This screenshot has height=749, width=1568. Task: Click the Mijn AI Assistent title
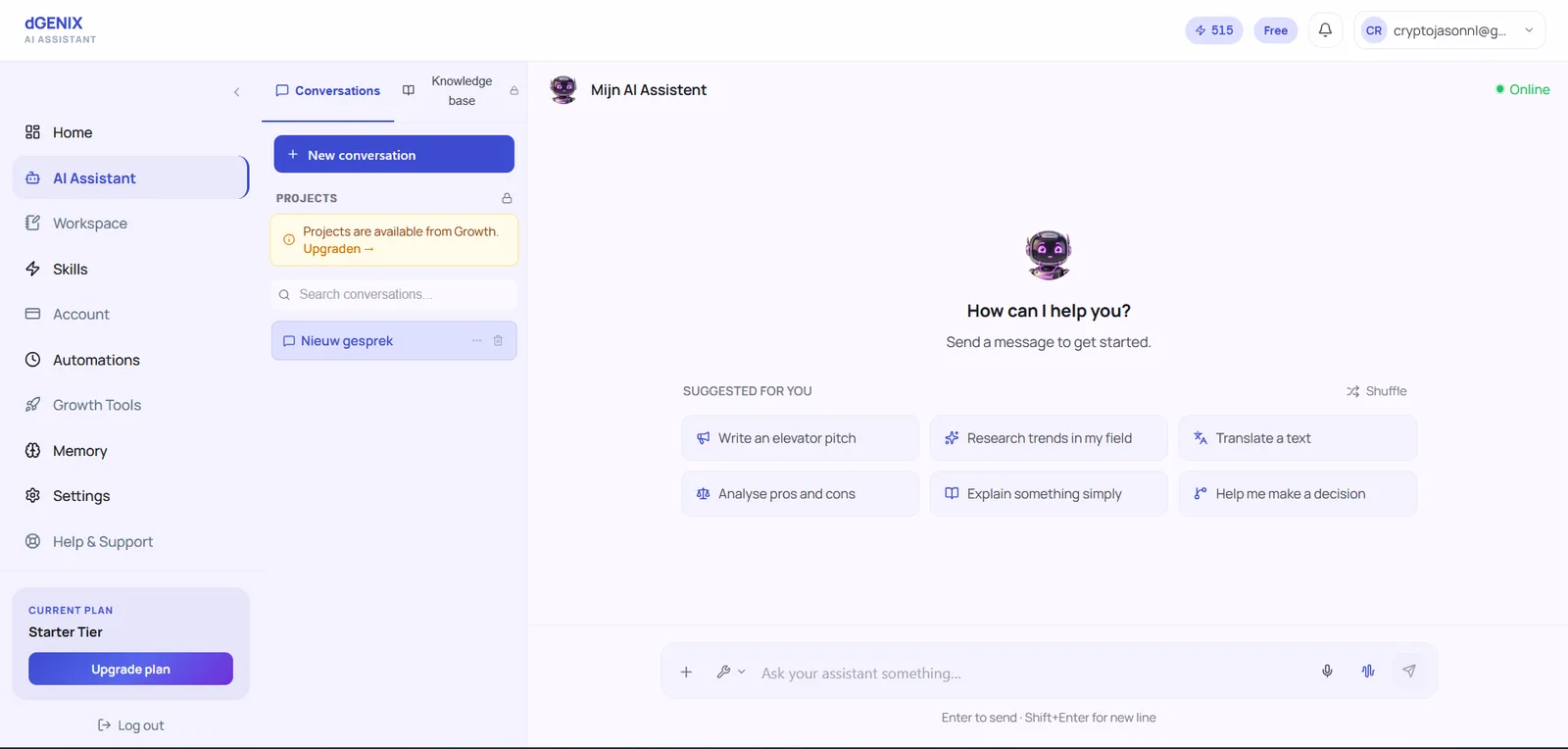tap(649, 90)
